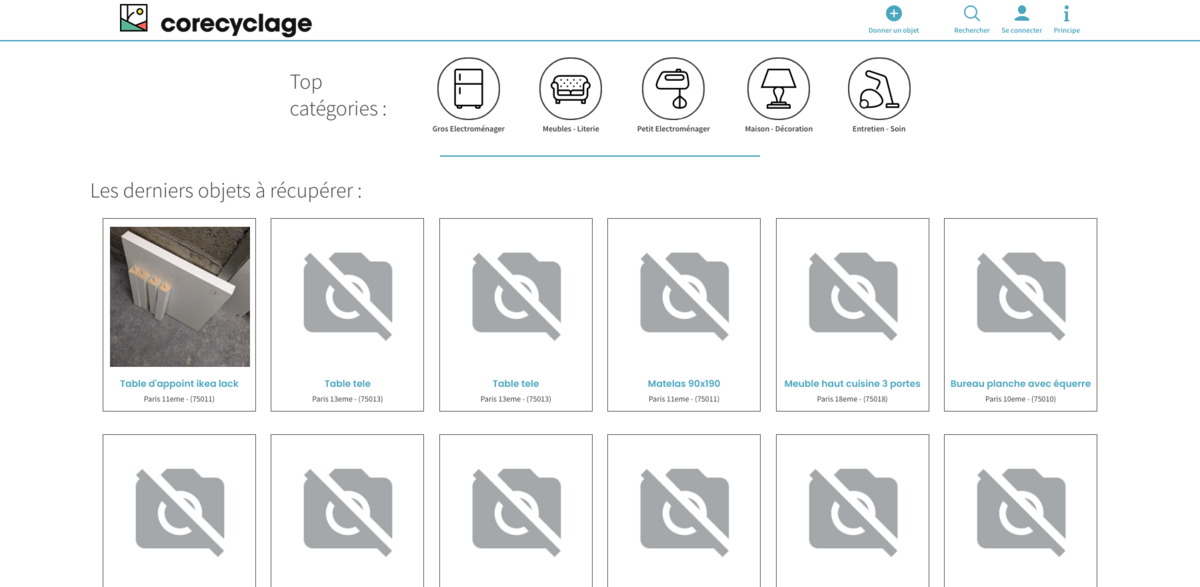Click the Bureau planche avec équerre placeholder image
Screen dimensions: 1200x587
click(1020, 296)
